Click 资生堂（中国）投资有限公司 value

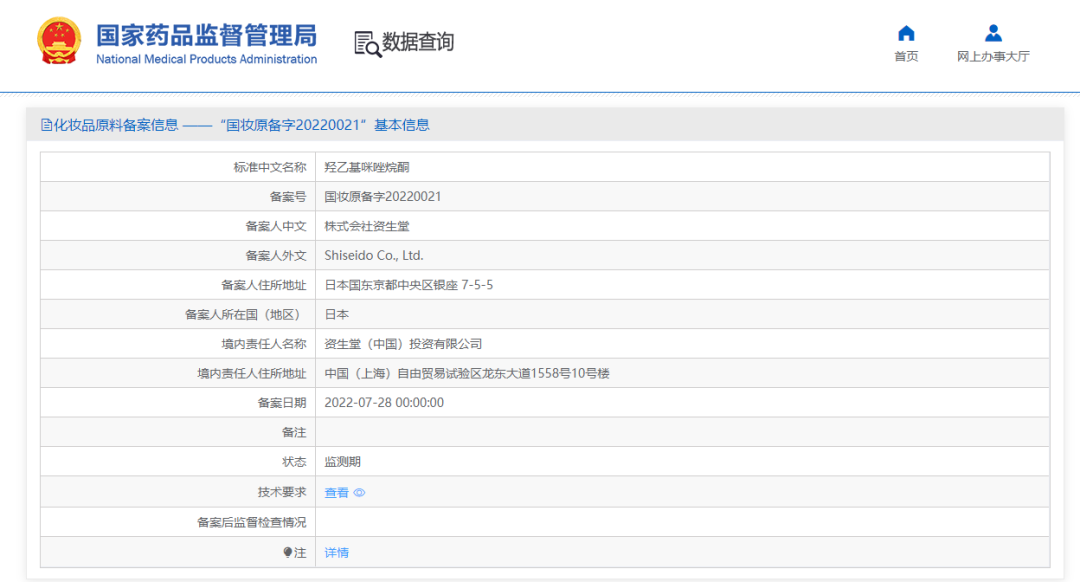(x=404, y=344)
